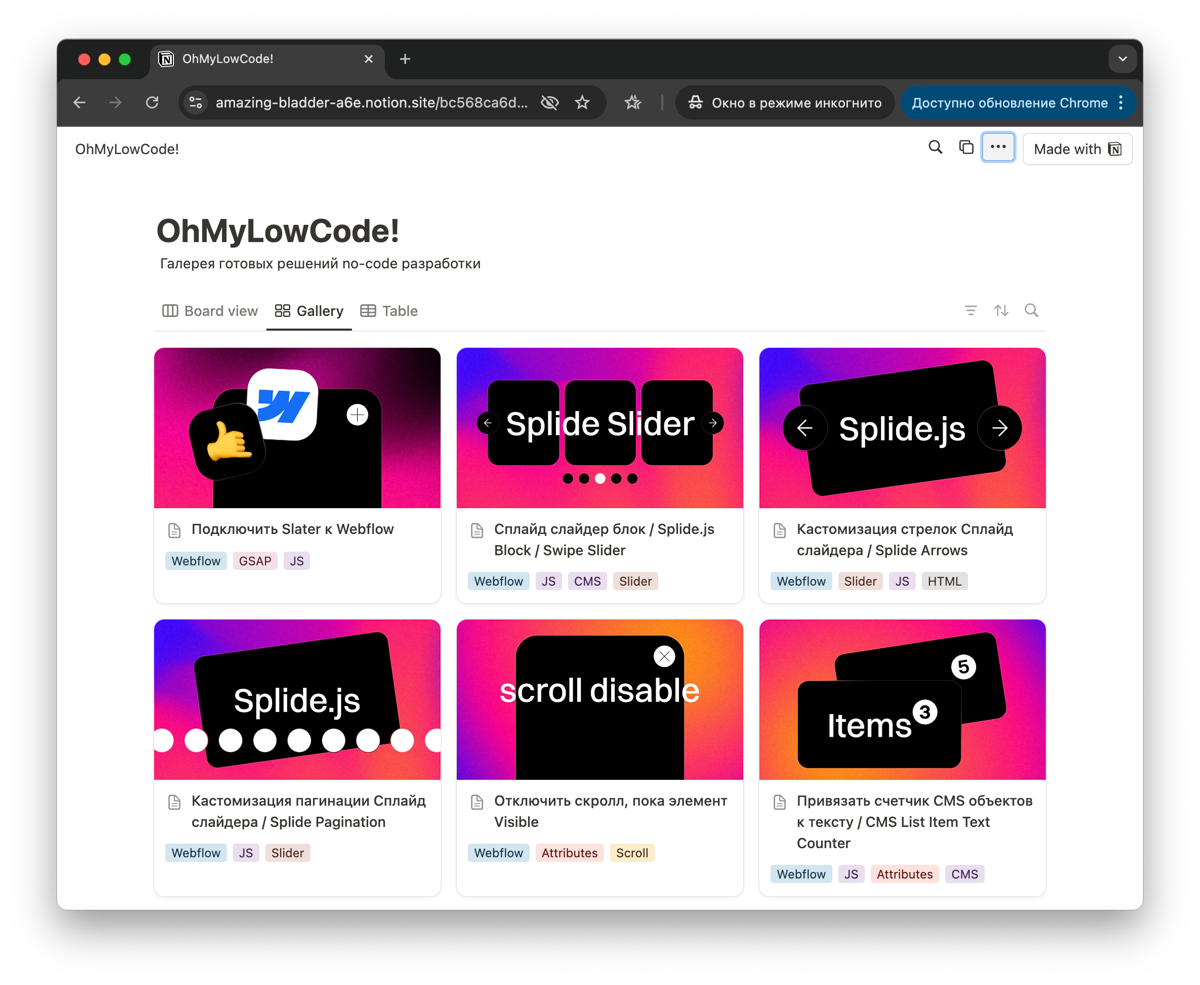Screen dimensions: 1200x985
Task: Open the Items counter card thumbnail
Action: pos(902,700)
